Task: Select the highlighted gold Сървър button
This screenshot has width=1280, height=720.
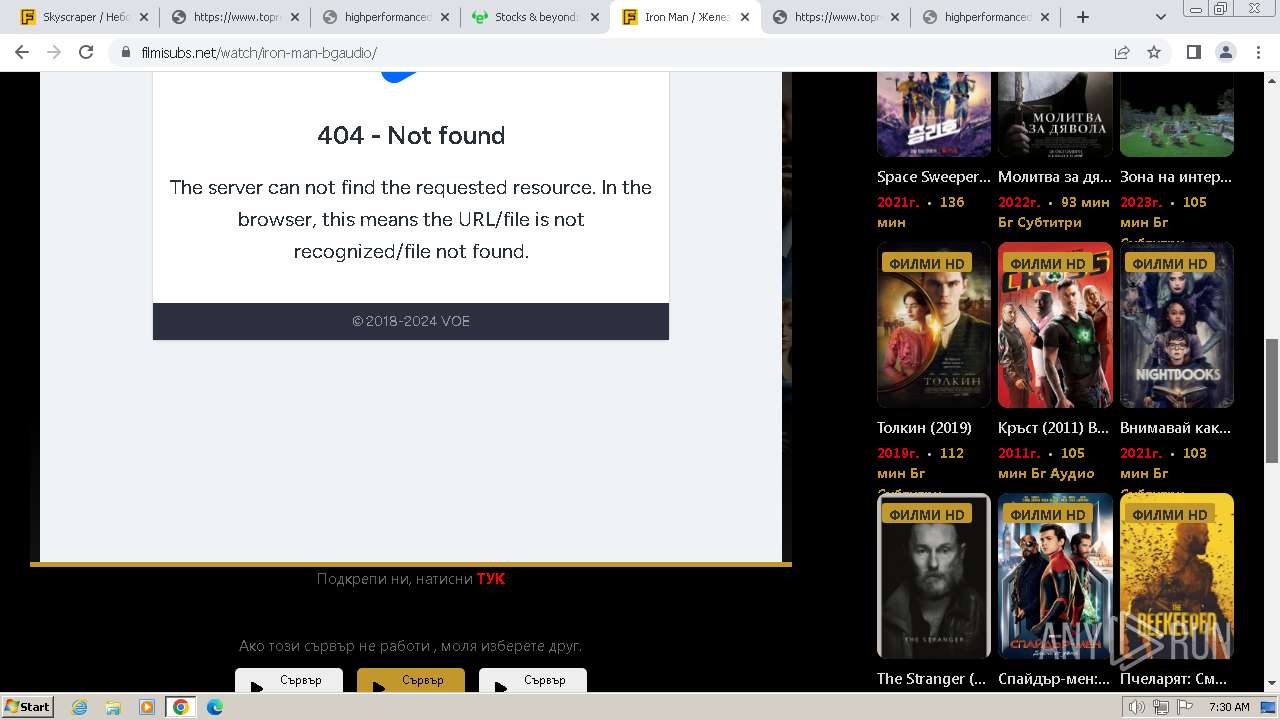Action: [411, 680]
